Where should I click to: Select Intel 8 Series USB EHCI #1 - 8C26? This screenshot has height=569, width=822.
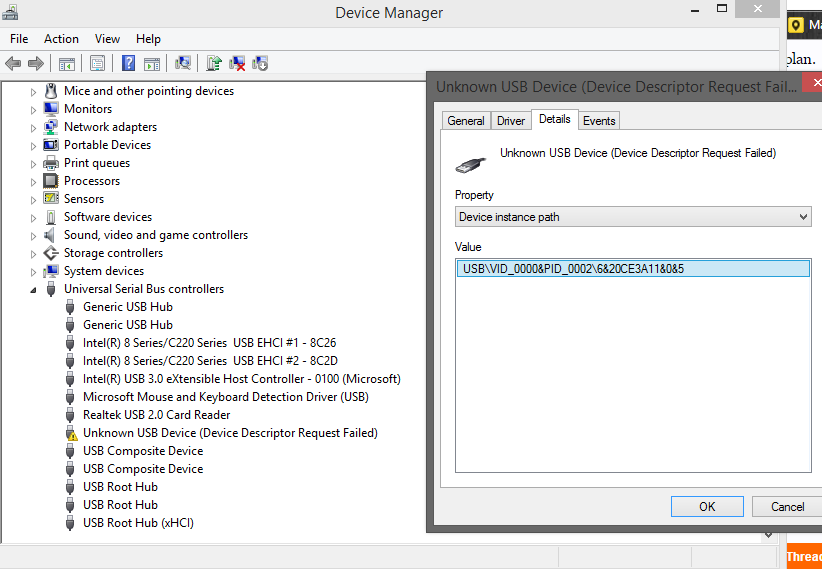coord(210,343)
